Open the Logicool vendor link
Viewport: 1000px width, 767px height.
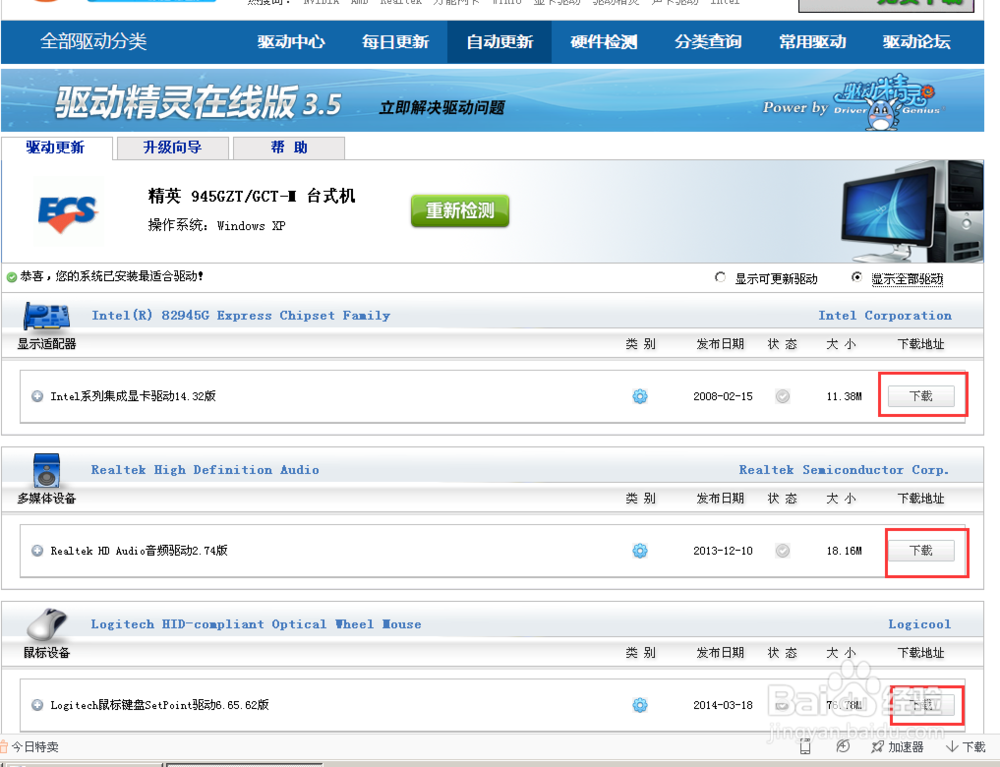tap(919, 624)
